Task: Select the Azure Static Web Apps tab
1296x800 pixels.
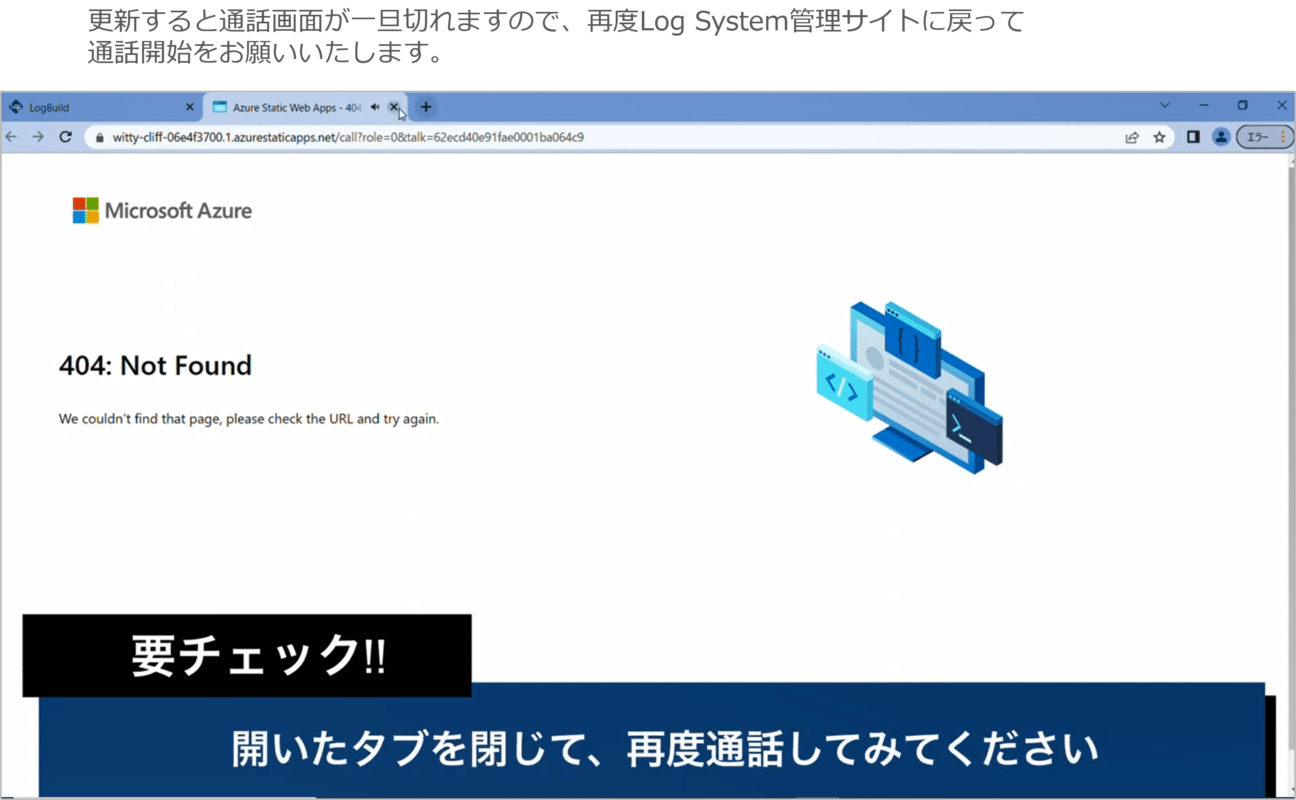Action: [296, 107]
